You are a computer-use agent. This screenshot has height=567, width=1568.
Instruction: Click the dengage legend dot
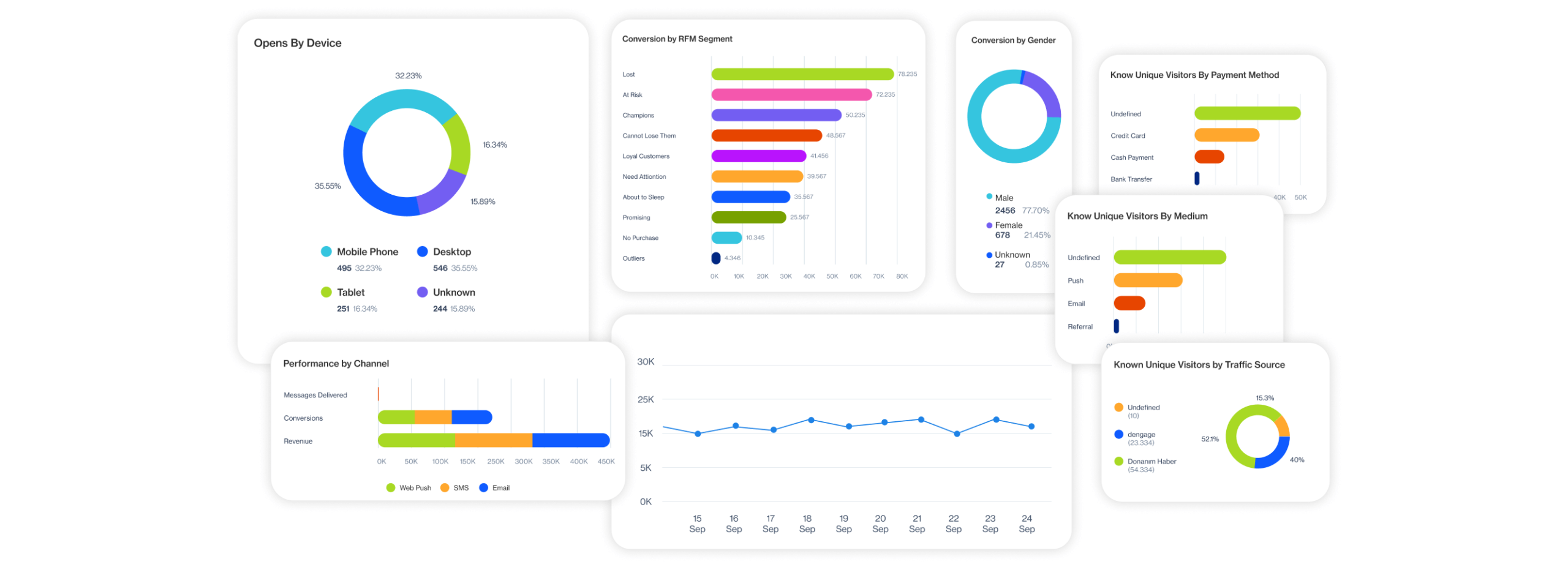coord(1118,434)
